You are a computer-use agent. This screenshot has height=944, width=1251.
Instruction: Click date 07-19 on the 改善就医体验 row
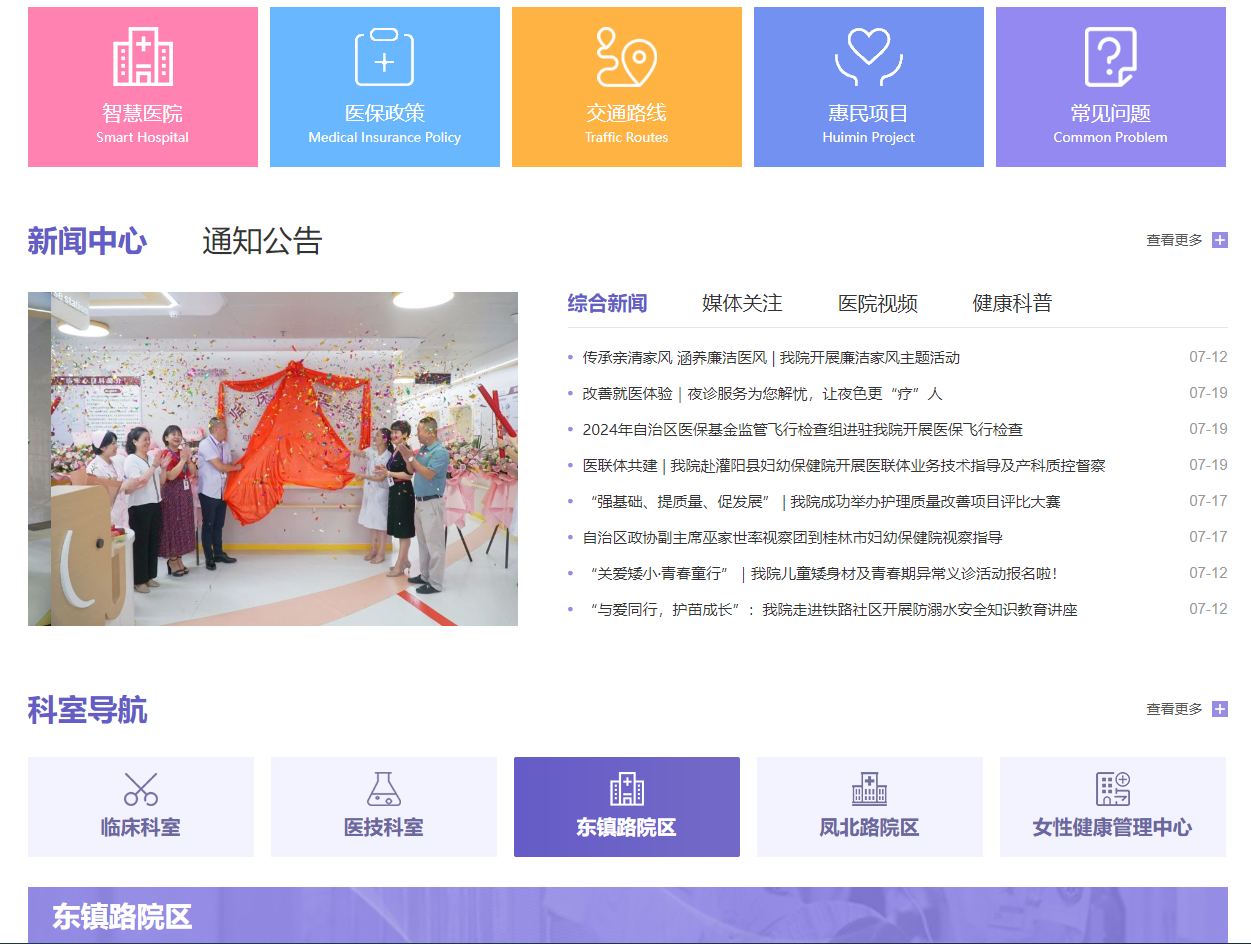(1208, 393)
